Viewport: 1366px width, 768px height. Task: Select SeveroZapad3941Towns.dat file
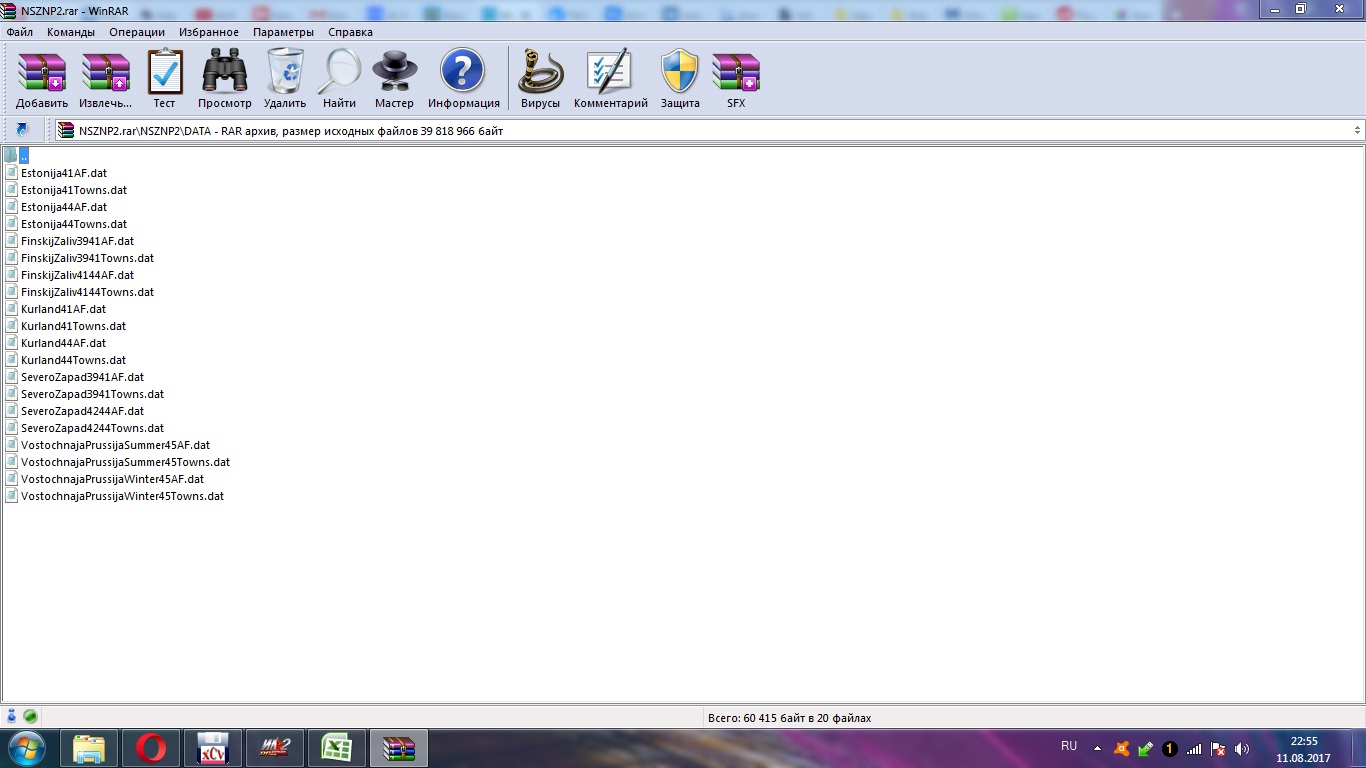(x=92, y=394)
